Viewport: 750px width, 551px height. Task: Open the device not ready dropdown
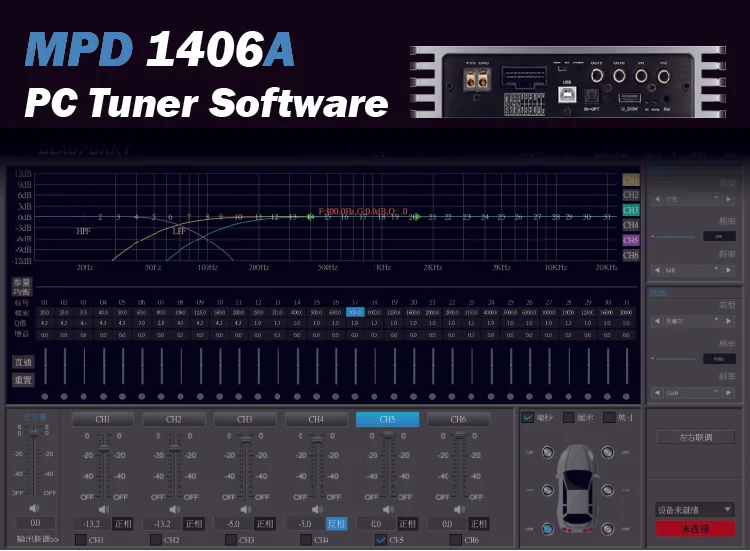pos(695,510)
